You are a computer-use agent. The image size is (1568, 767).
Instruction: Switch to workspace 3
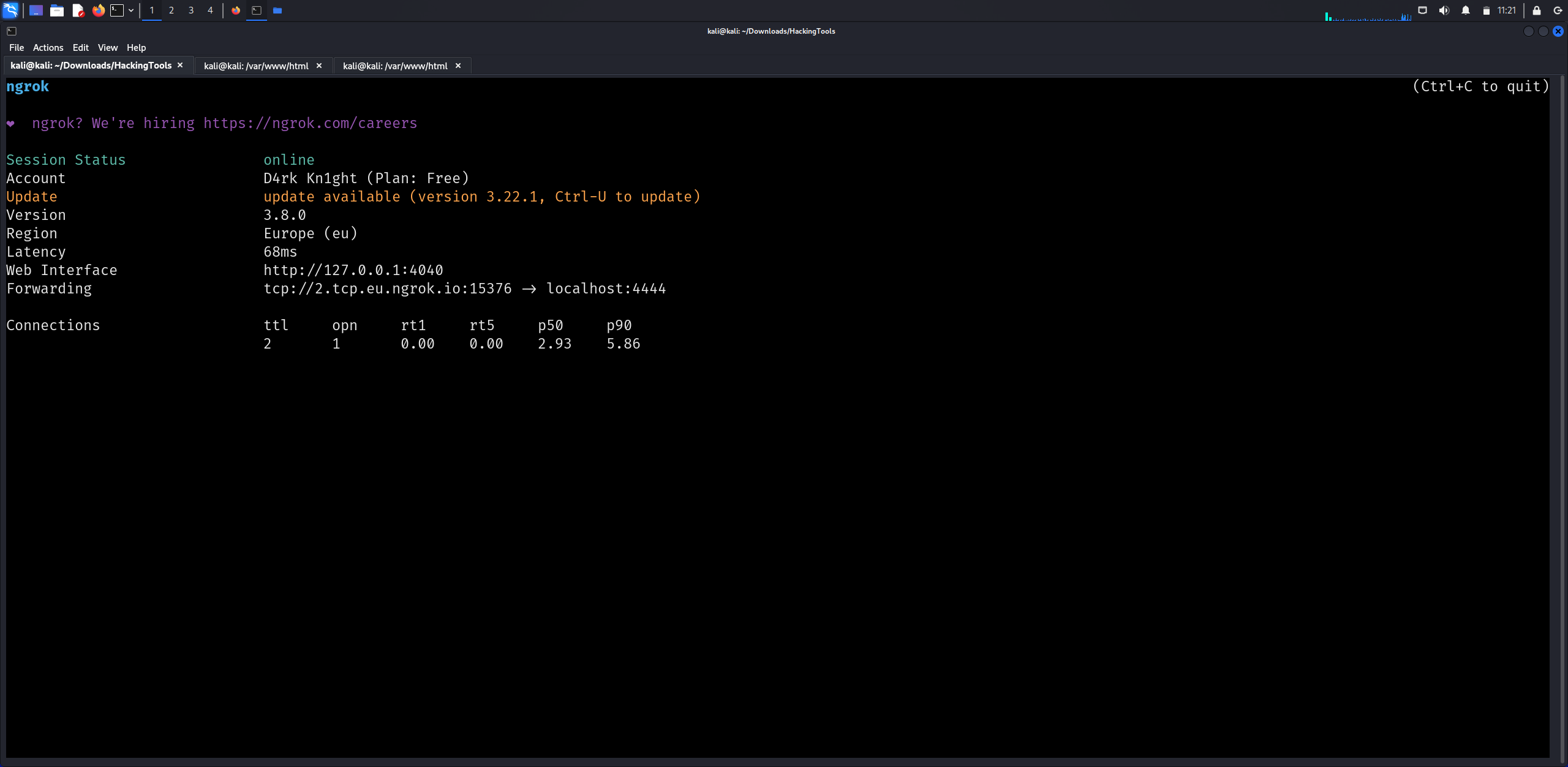pos(191,10)
